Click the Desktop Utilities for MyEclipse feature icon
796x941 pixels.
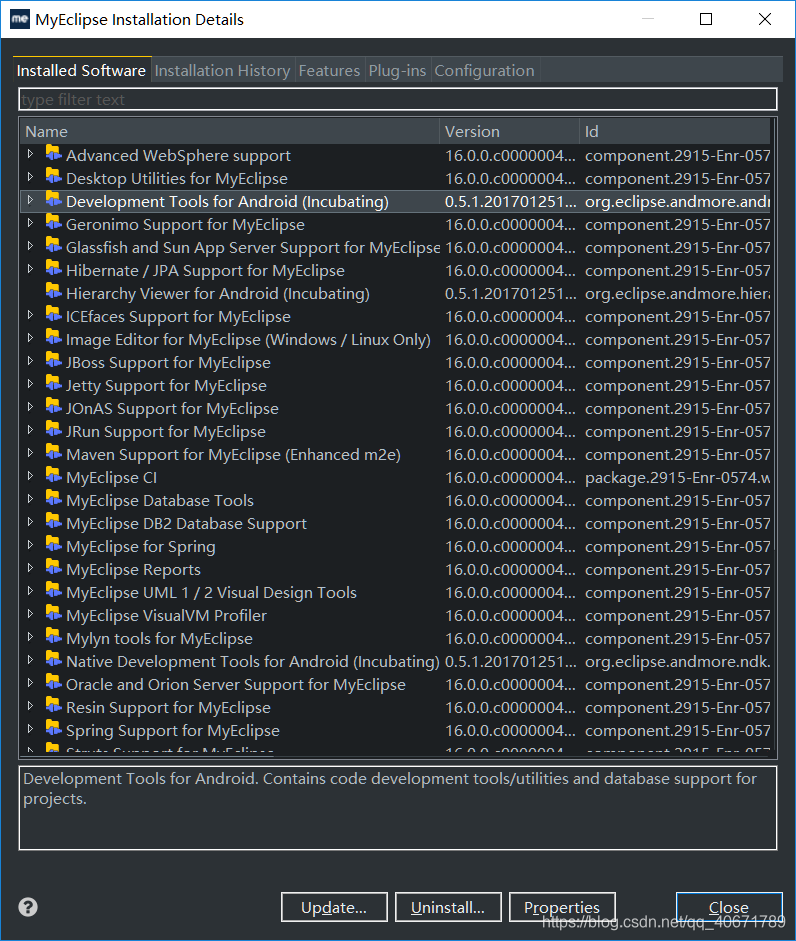[53, 177]
